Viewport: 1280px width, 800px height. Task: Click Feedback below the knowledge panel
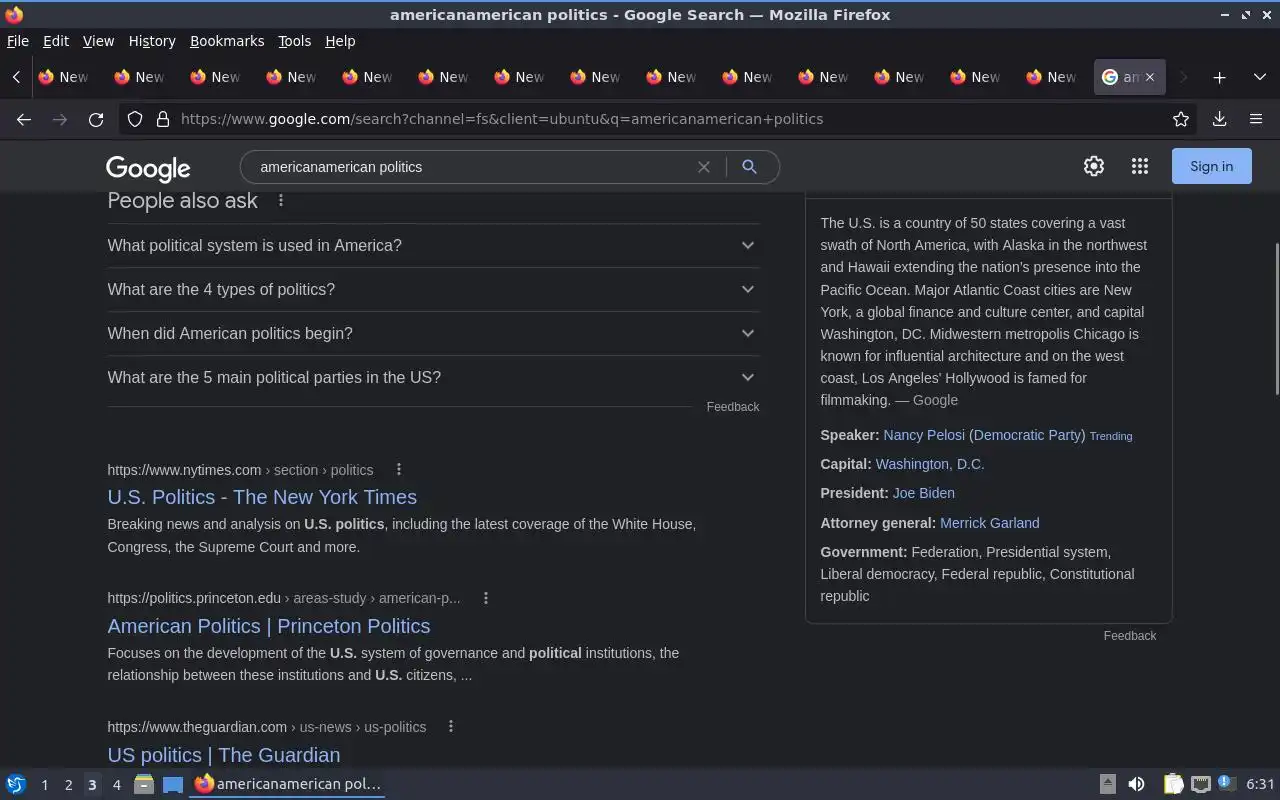1130,636
